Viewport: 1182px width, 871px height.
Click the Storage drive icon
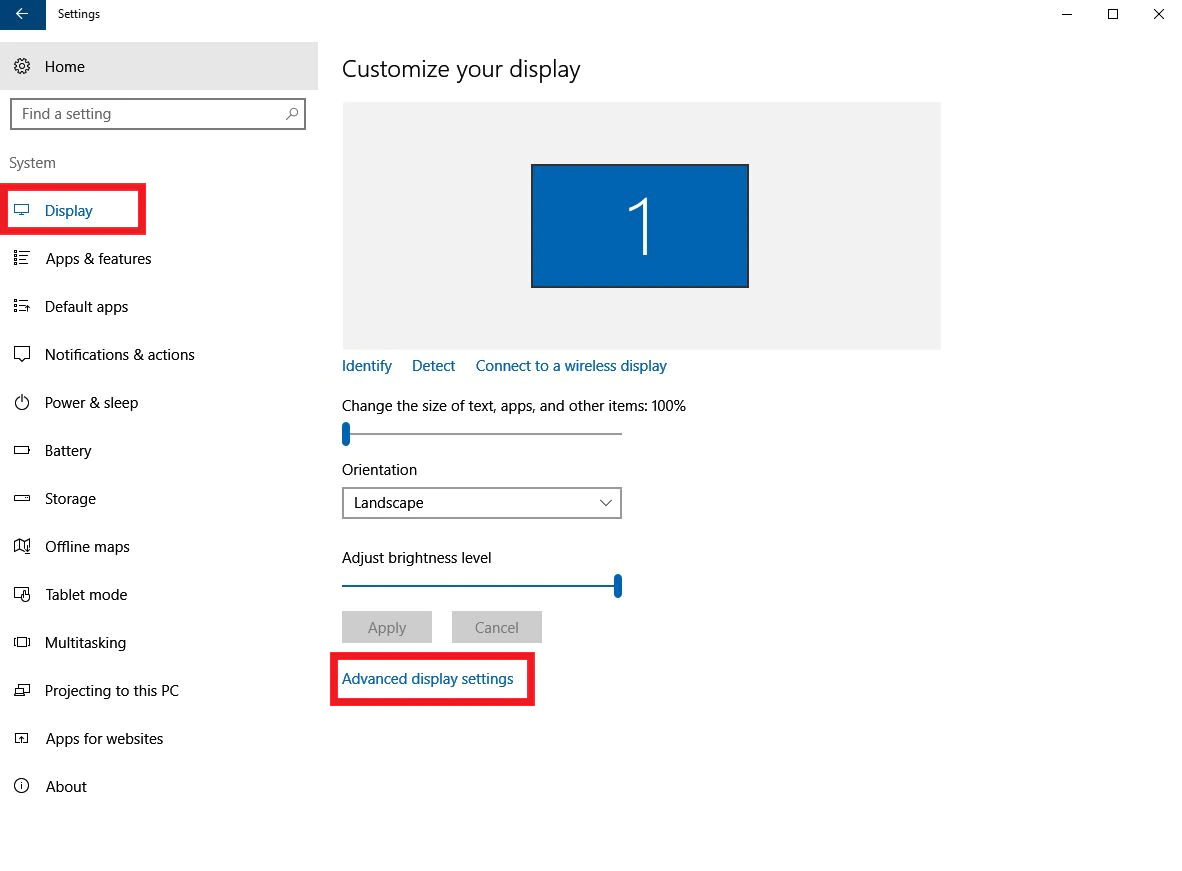(x=22, y=499)
